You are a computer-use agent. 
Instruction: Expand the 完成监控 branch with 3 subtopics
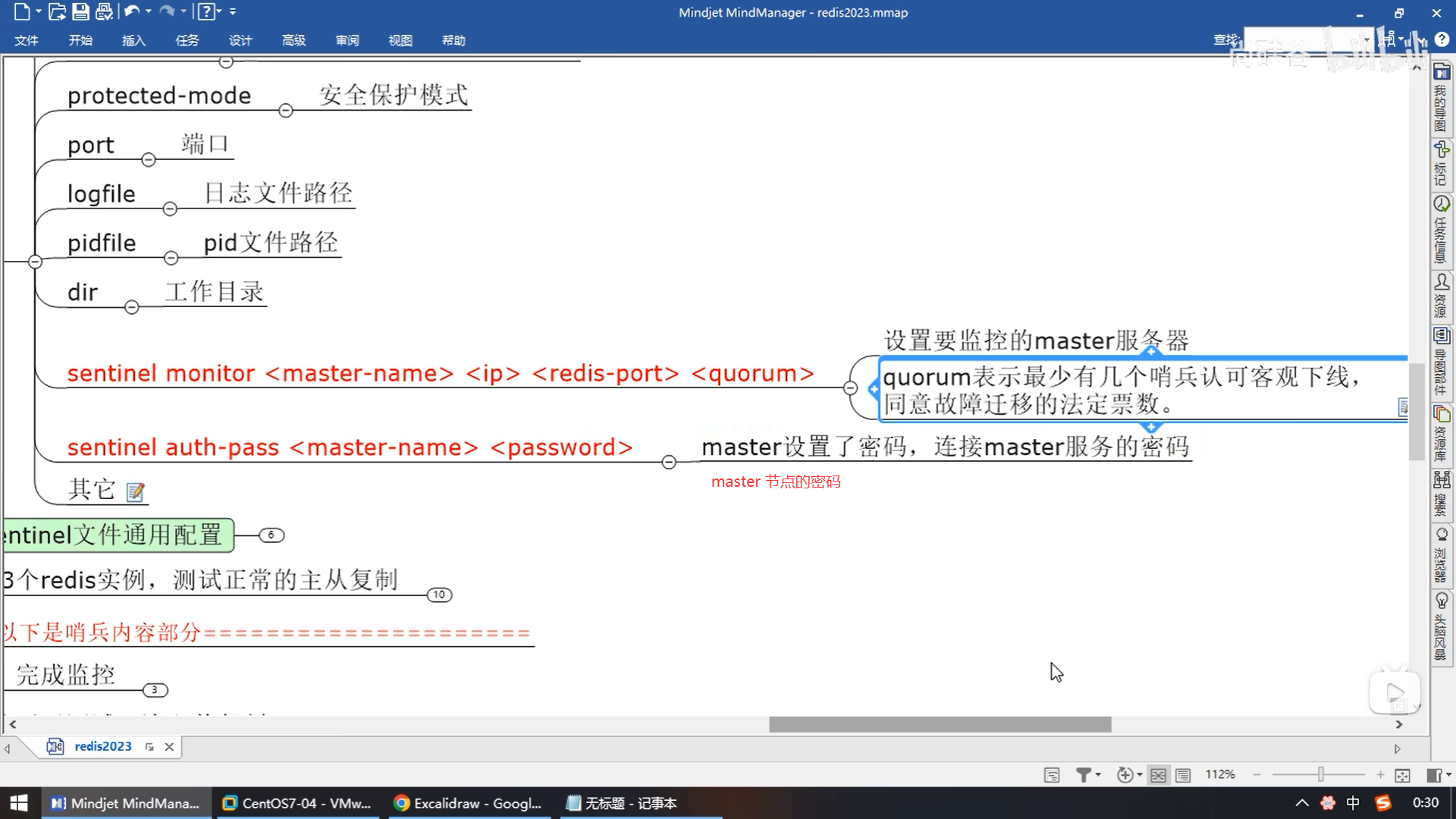[x=155, y=690]
